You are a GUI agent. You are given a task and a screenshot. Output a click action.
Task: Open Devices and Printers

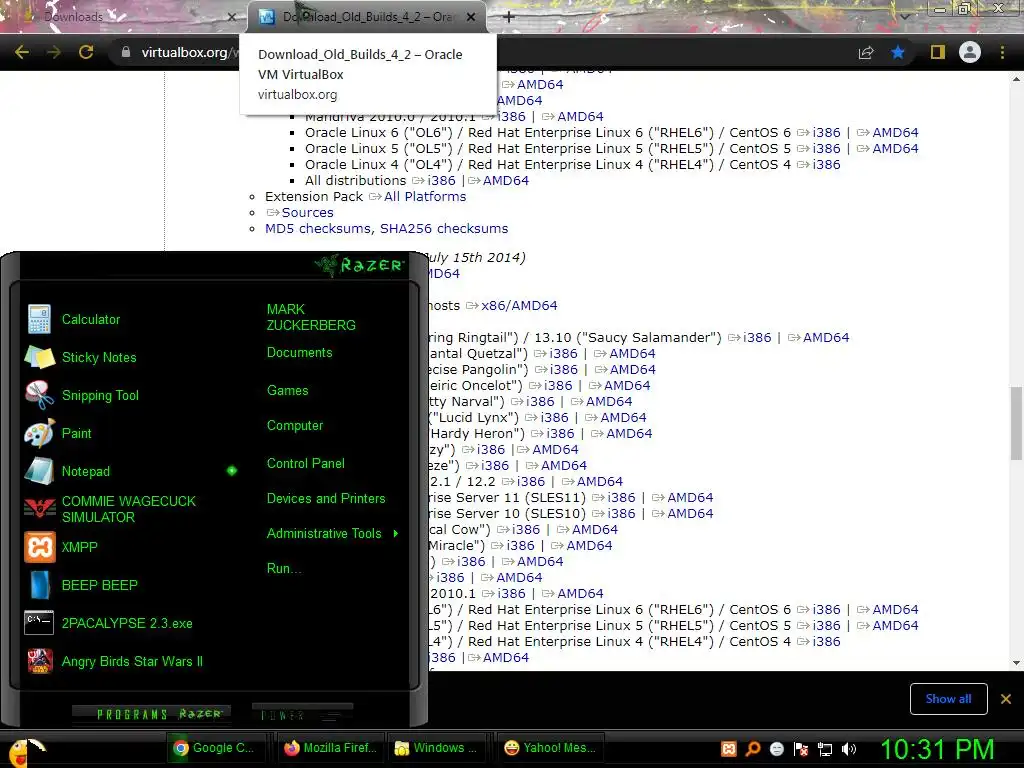[x=326, y=499]
